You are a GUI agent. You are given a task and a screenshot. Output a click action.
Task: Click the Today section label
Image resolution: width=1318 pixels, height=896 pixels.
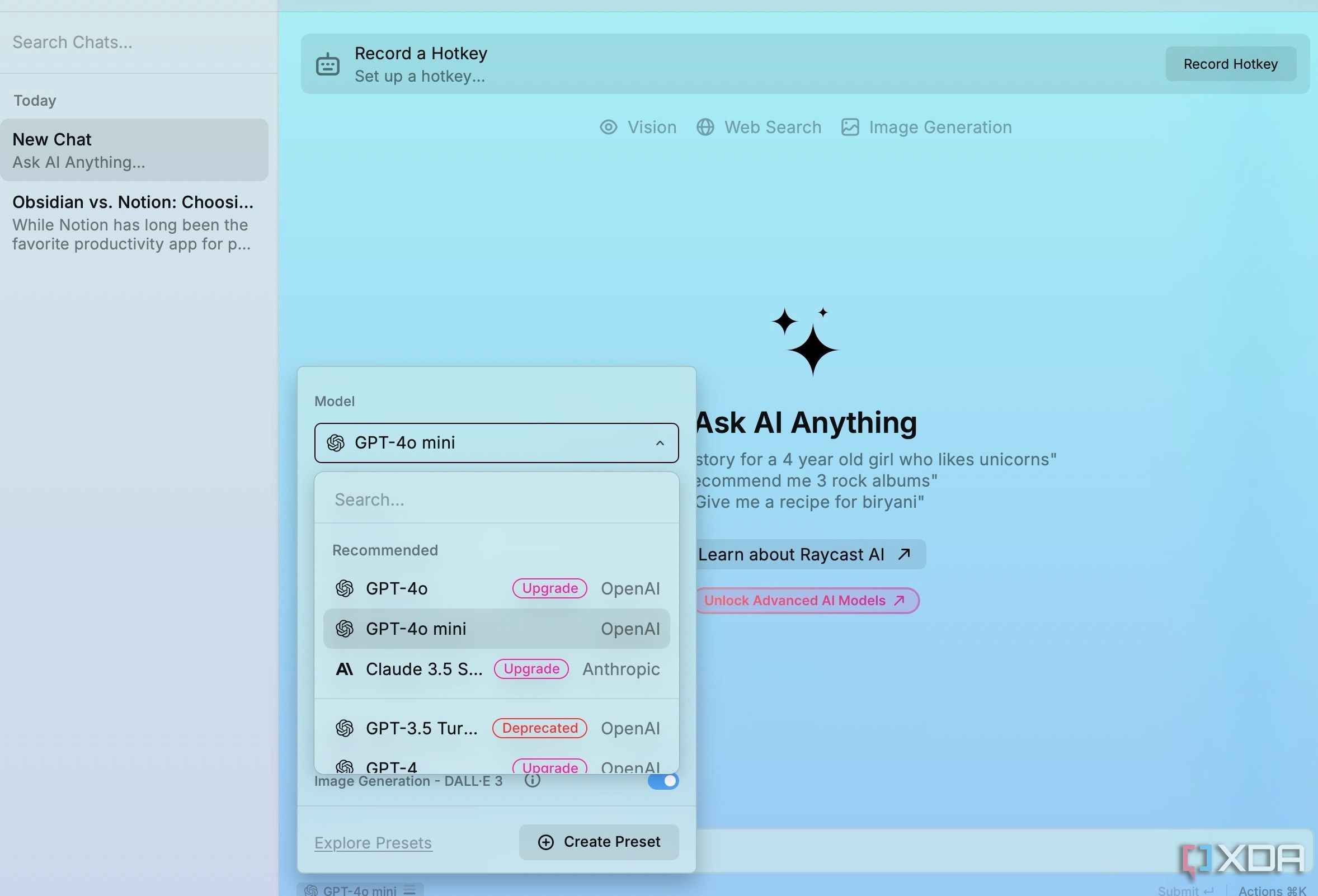tap(35, 100)
